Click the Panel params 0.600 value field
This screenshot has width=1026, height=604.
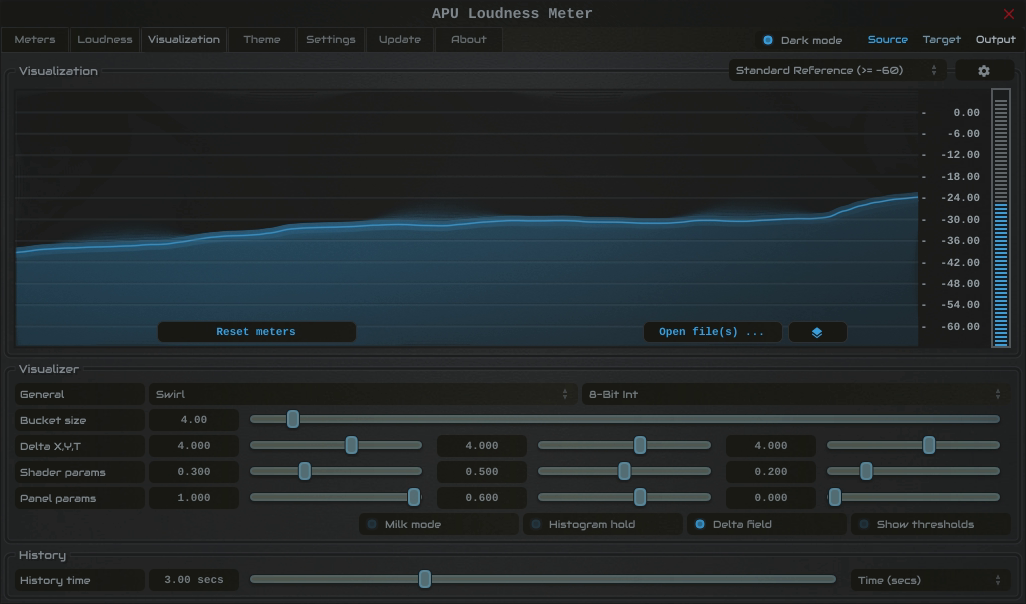click(x=482, y=498)
